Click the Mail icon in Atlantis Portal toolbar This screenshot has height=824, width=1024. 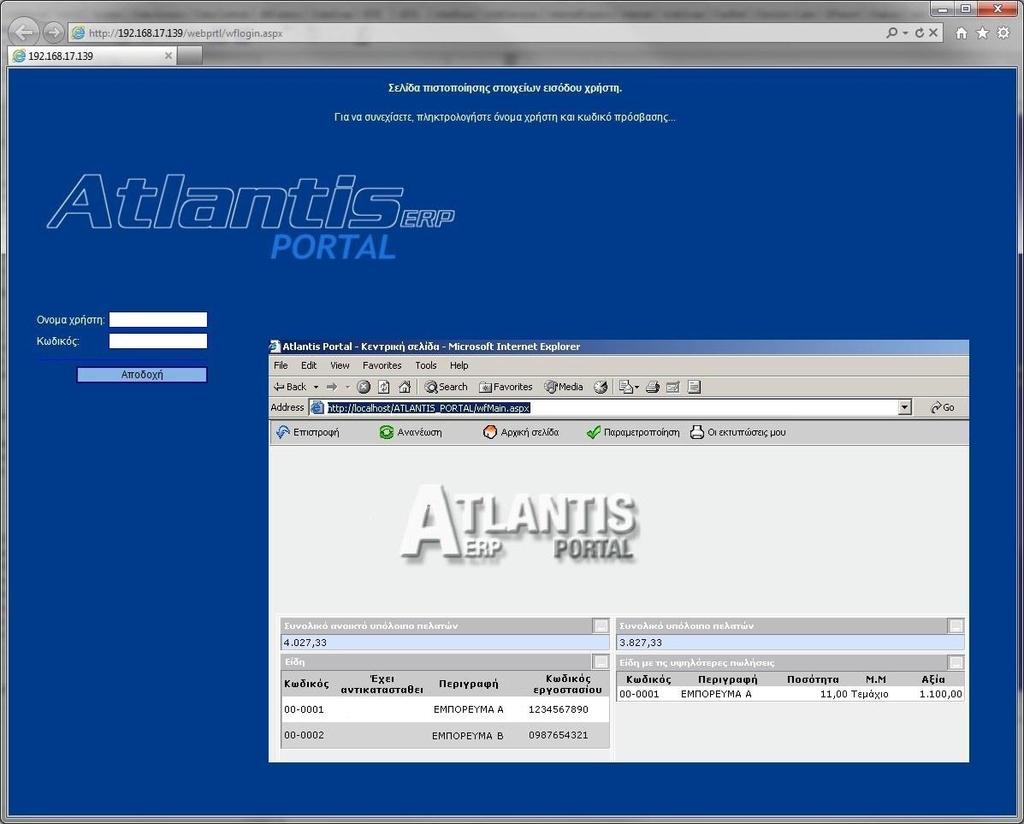tap(626, 387)
